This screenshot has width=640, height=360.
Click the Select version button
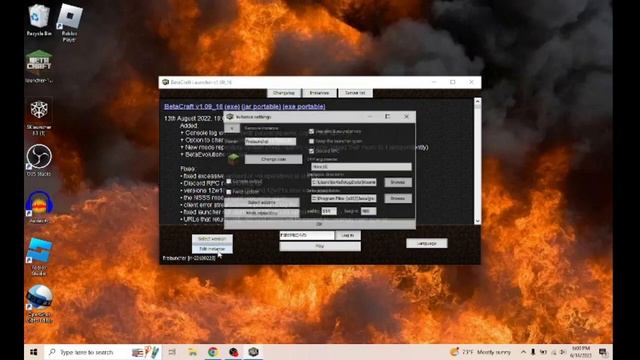coord(212,238)
